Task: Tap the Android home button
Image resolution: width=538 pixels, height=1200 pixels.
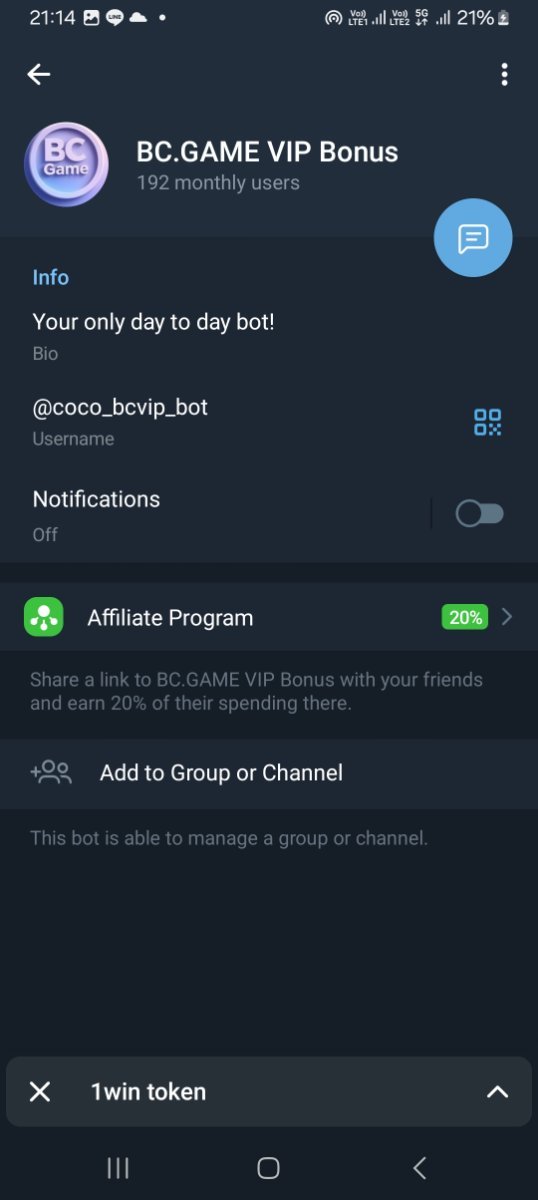Action: [x=268, y=1167]
